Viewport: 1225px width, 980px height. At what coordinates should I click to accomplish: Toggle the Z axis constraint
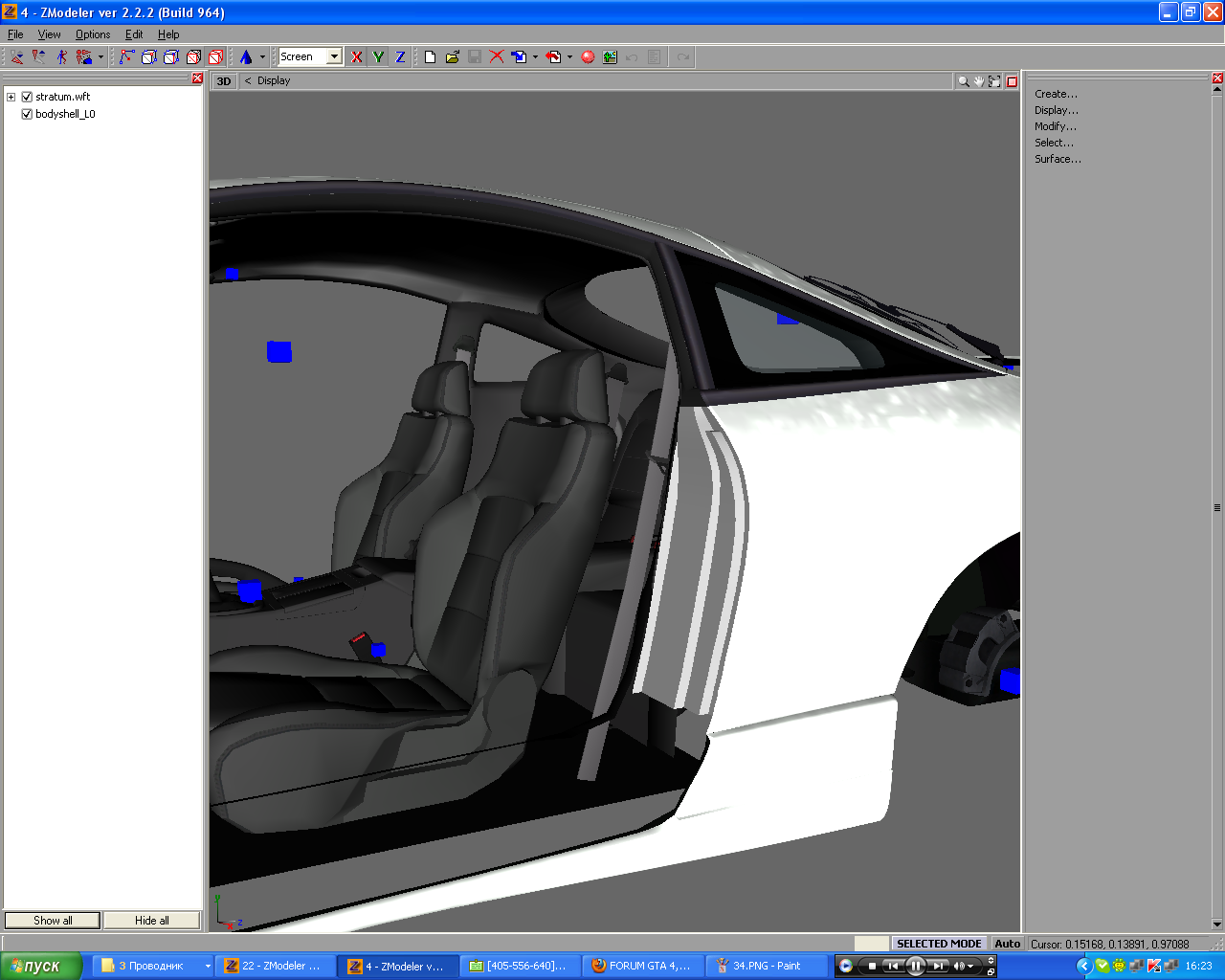[400, 57]
